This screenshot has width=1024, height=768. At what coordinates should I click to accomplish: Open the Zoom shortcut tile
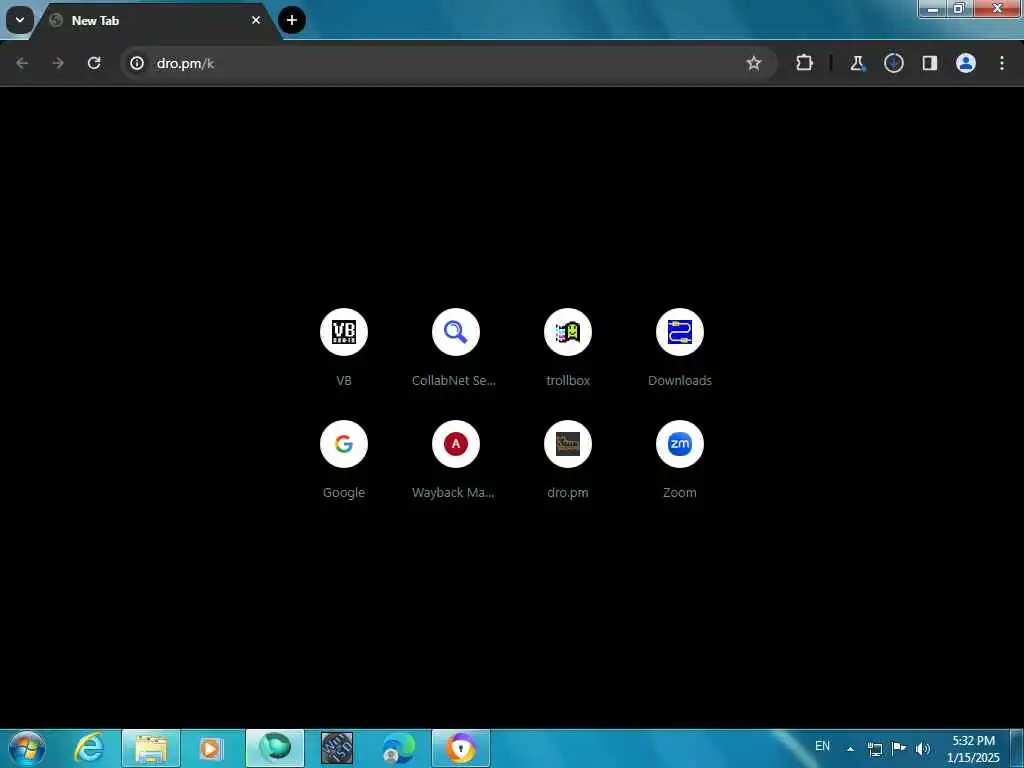[679, 459]
